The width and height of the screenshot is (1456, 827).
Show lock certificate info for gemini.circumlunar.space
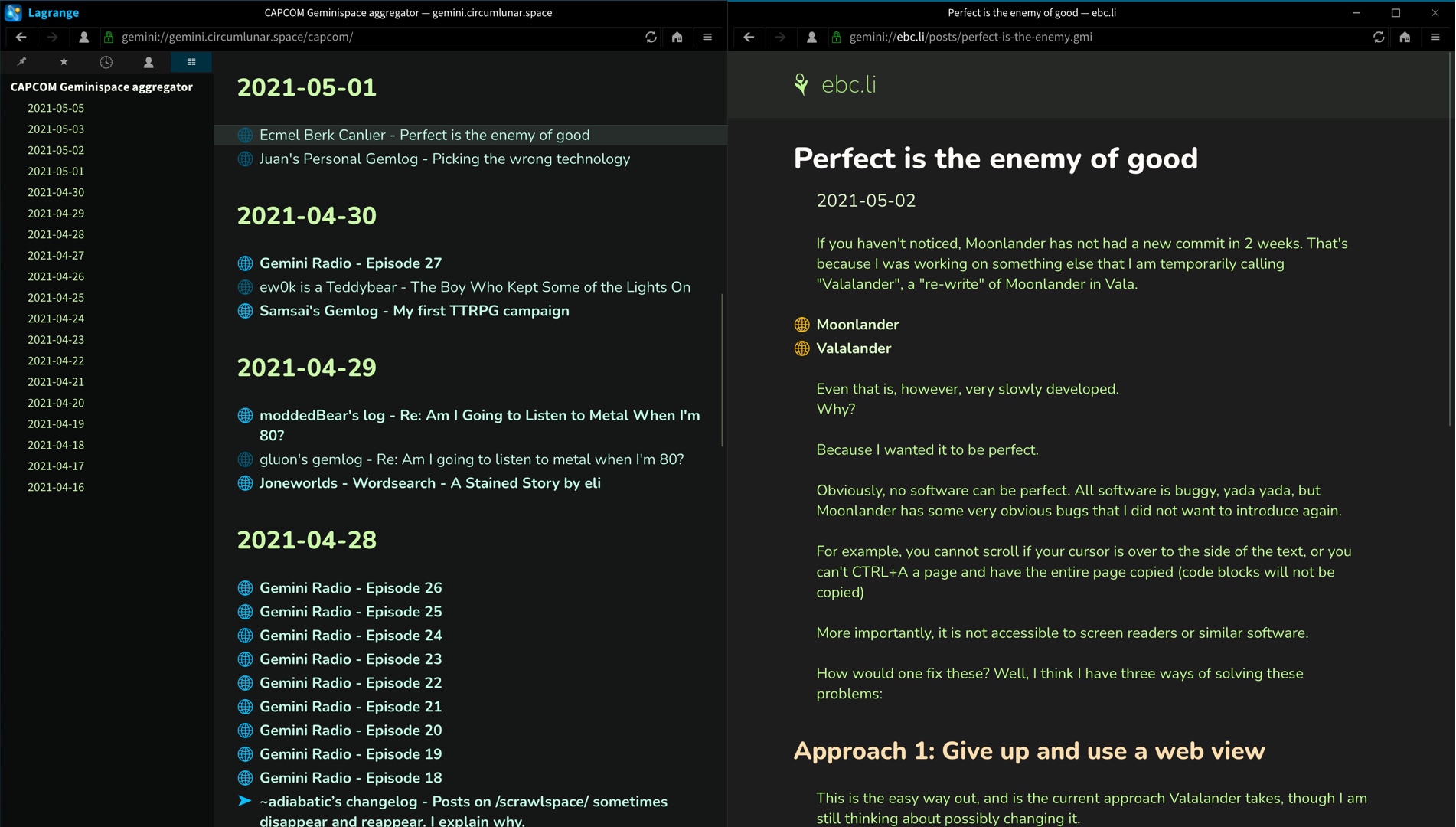click(x=109, y=37)
